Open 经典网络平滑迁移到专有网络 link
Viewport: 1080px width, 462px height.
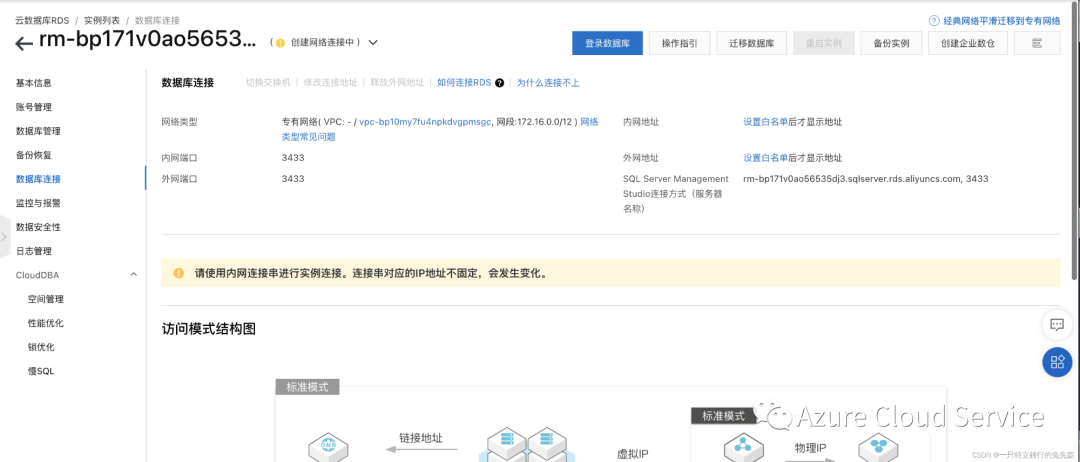tap(1001, 21)
